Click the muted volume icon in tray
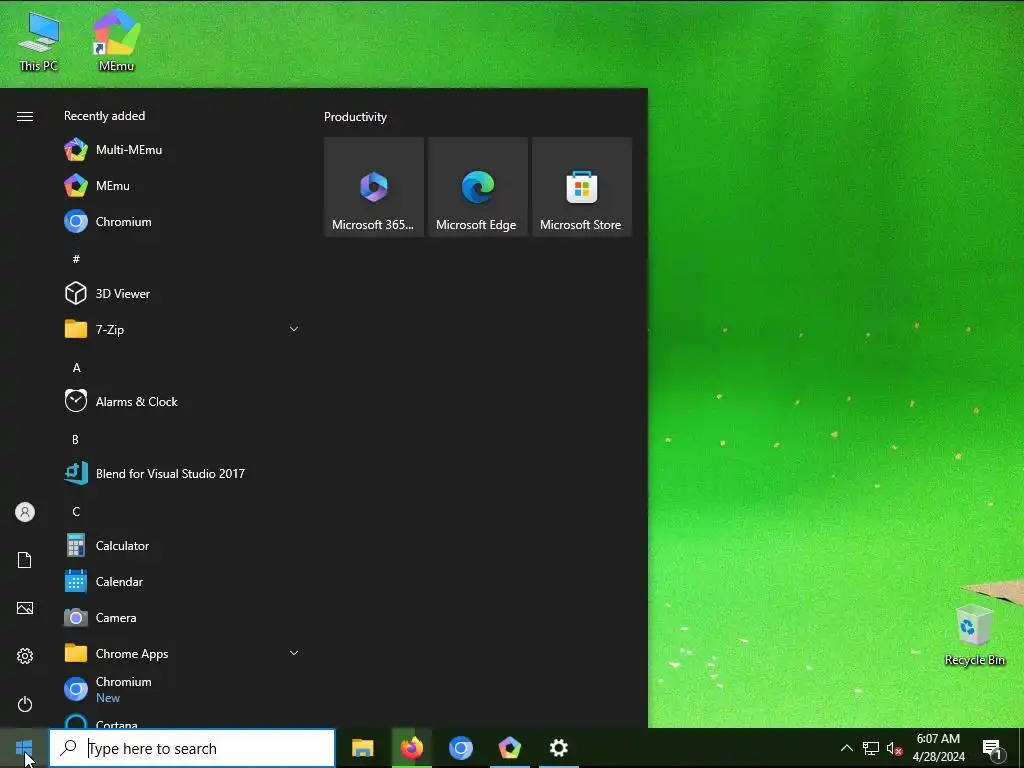 895,748
